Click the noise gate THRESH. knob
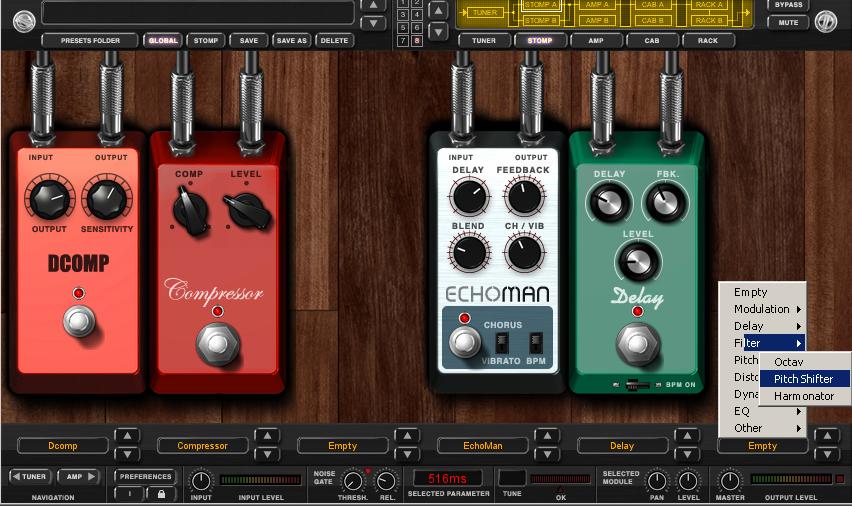Screen dimensions: 852x506 click(353, 481)
